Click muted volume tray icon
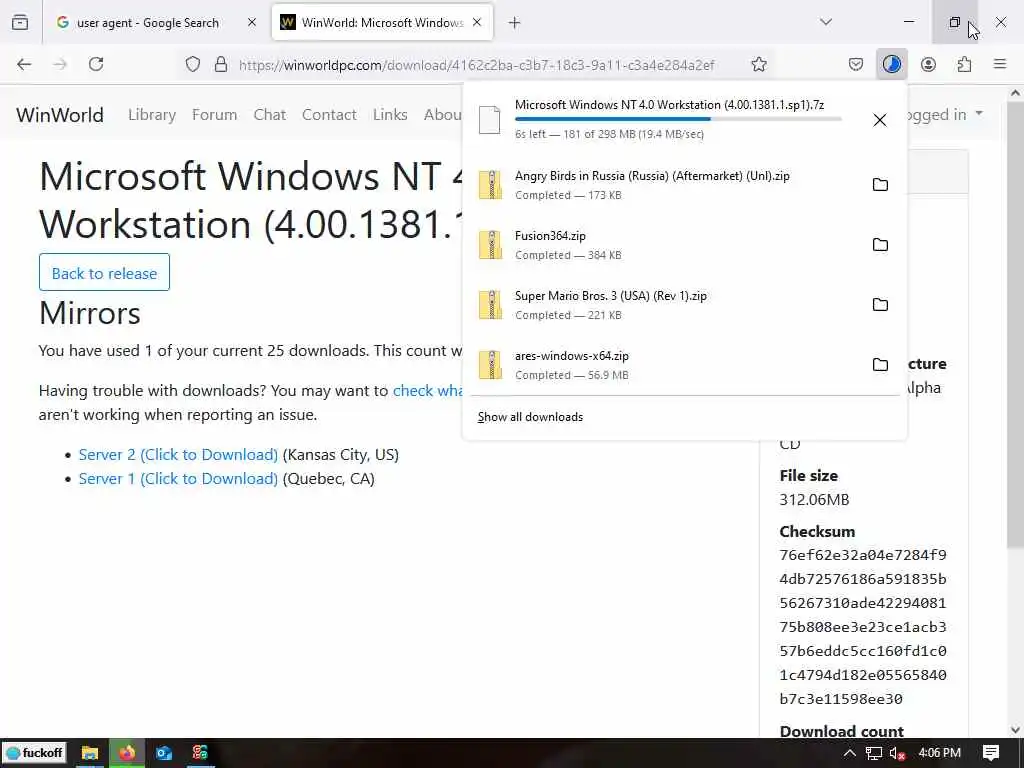This screenshot has width=1024, height=768. [897, 754]
